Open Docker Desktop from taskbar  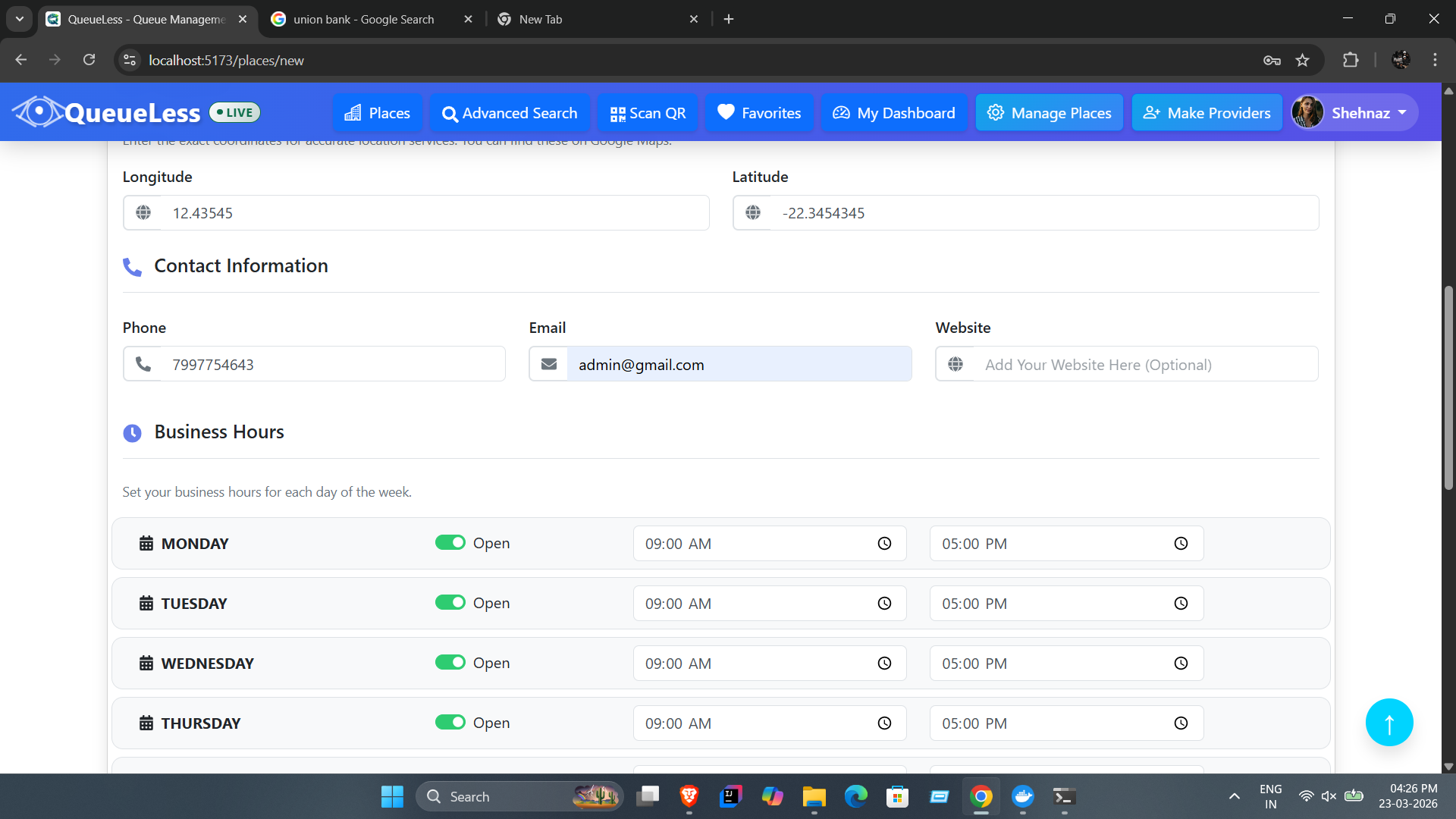pos(1022,796)
